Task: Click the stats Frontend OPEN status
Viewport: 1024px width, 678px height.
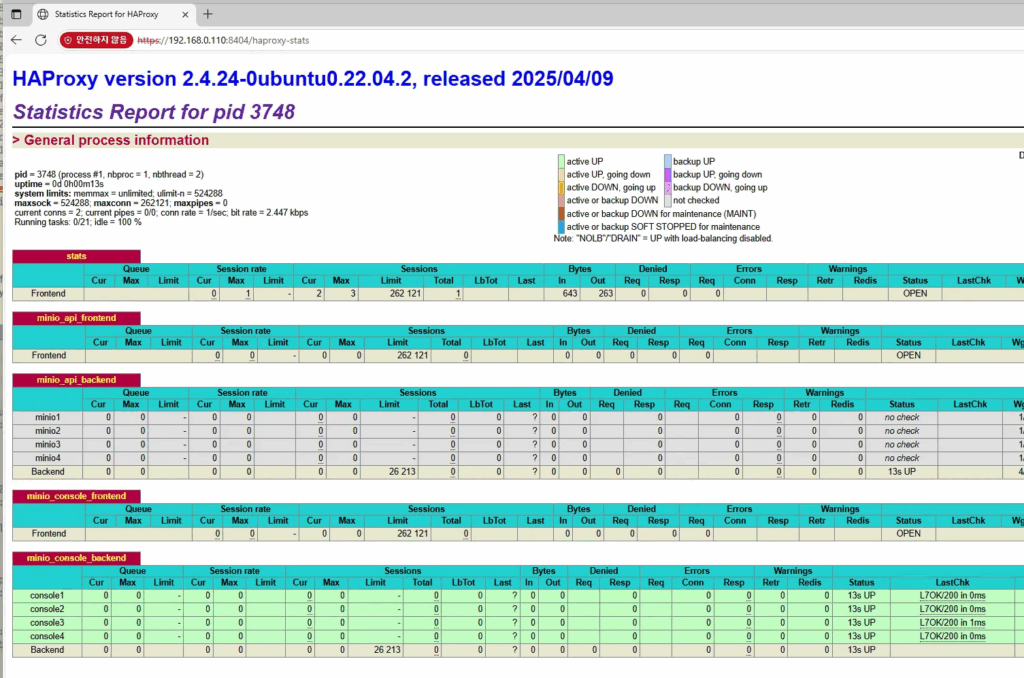Action: [915, 294]
